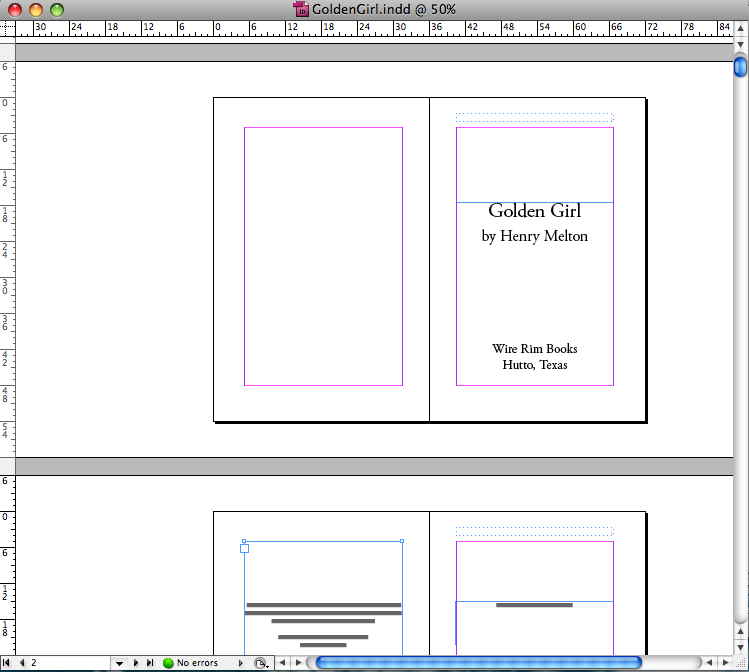
Task: Select top-right handle of selected text frame
Action: click(402, 541)
